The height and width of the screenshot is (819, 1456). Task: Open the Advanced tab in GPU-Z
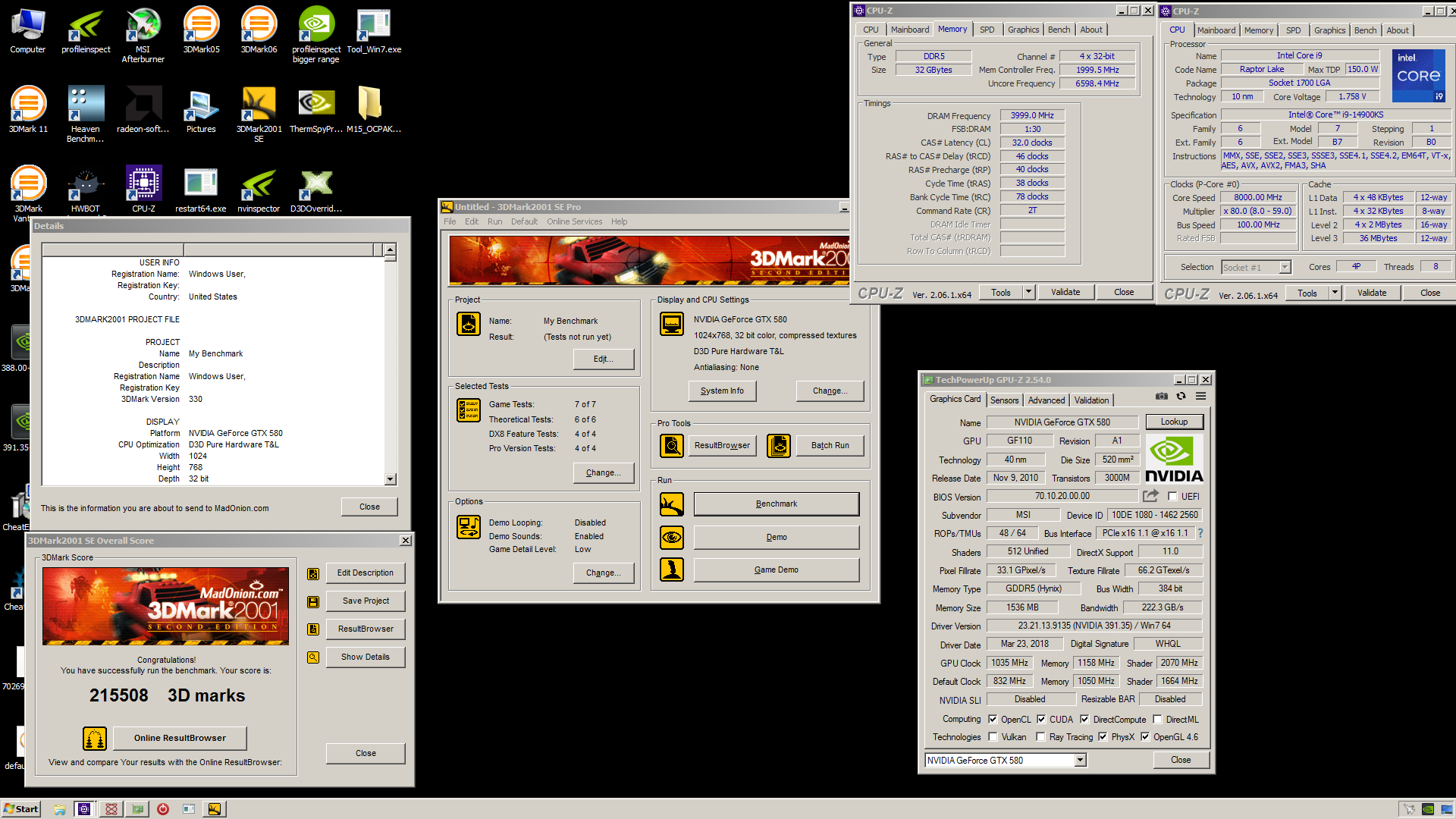(x=1046, y=400)
